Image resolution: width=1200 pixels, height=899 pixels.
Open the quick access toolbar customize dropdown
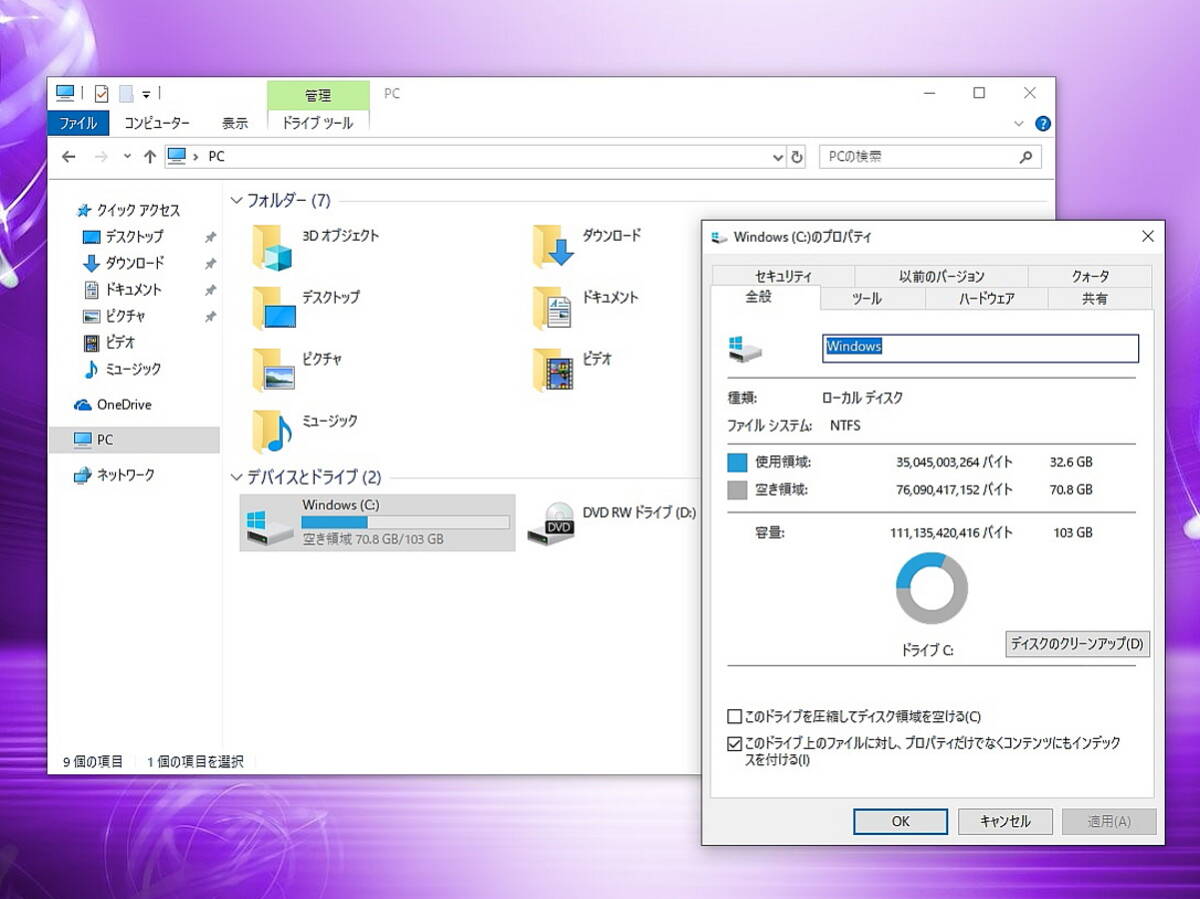[146, 94]
